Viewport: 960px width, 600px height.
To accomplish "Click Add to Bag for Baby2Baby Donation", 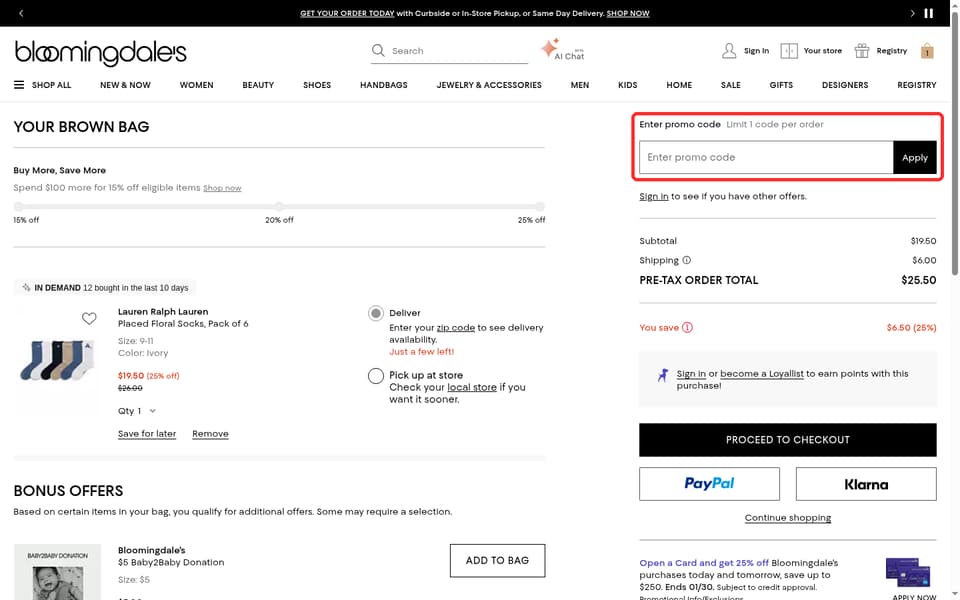I will (497, 561).
